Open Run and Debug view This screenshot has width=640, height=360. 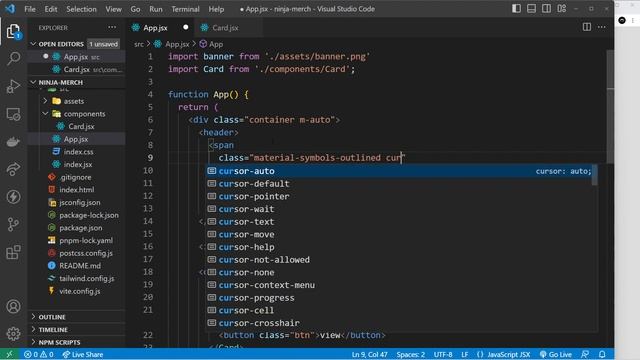[x=13, y=86]
